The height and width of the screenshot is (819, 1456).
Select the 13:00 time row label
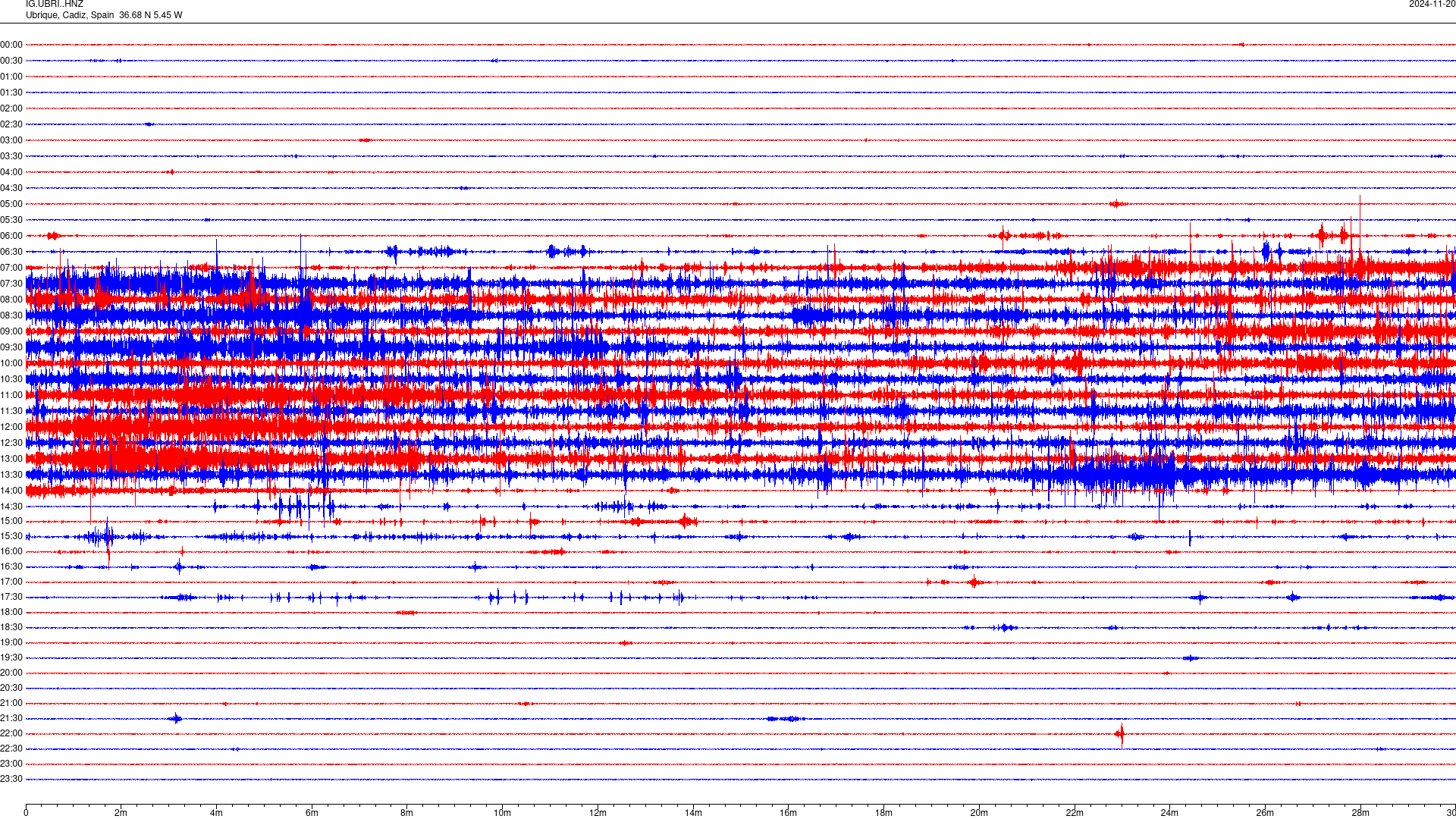pyautogui.click(x=11, y=459)
